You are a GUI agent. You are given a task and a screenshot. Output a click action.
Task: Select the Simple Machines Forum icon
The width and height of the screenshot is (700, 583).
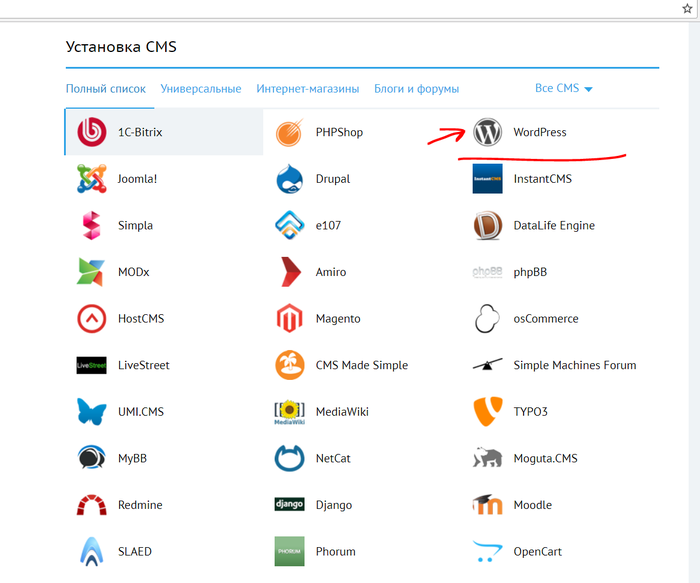coord(488,365)
